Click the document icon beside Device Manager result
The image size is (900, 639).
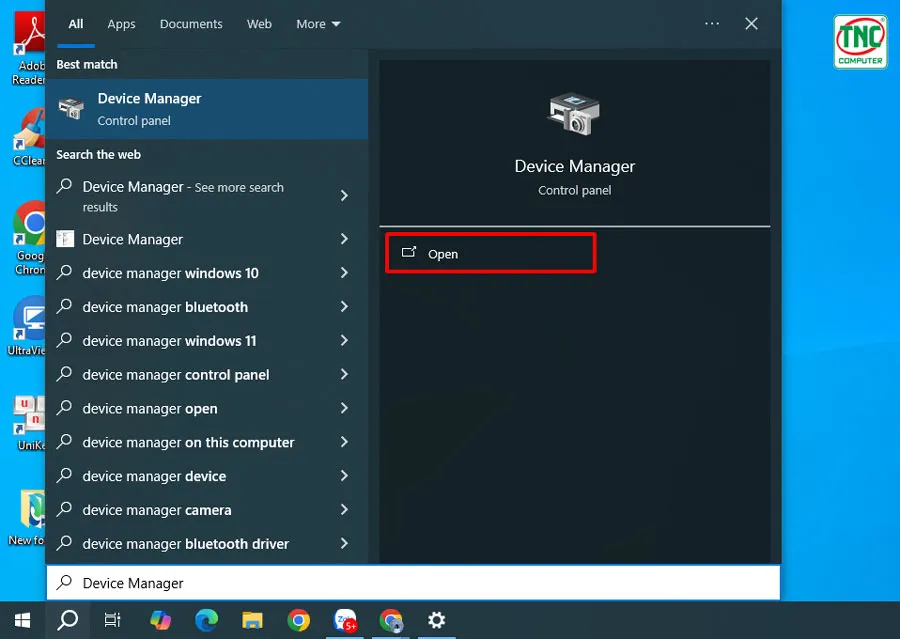65,238
